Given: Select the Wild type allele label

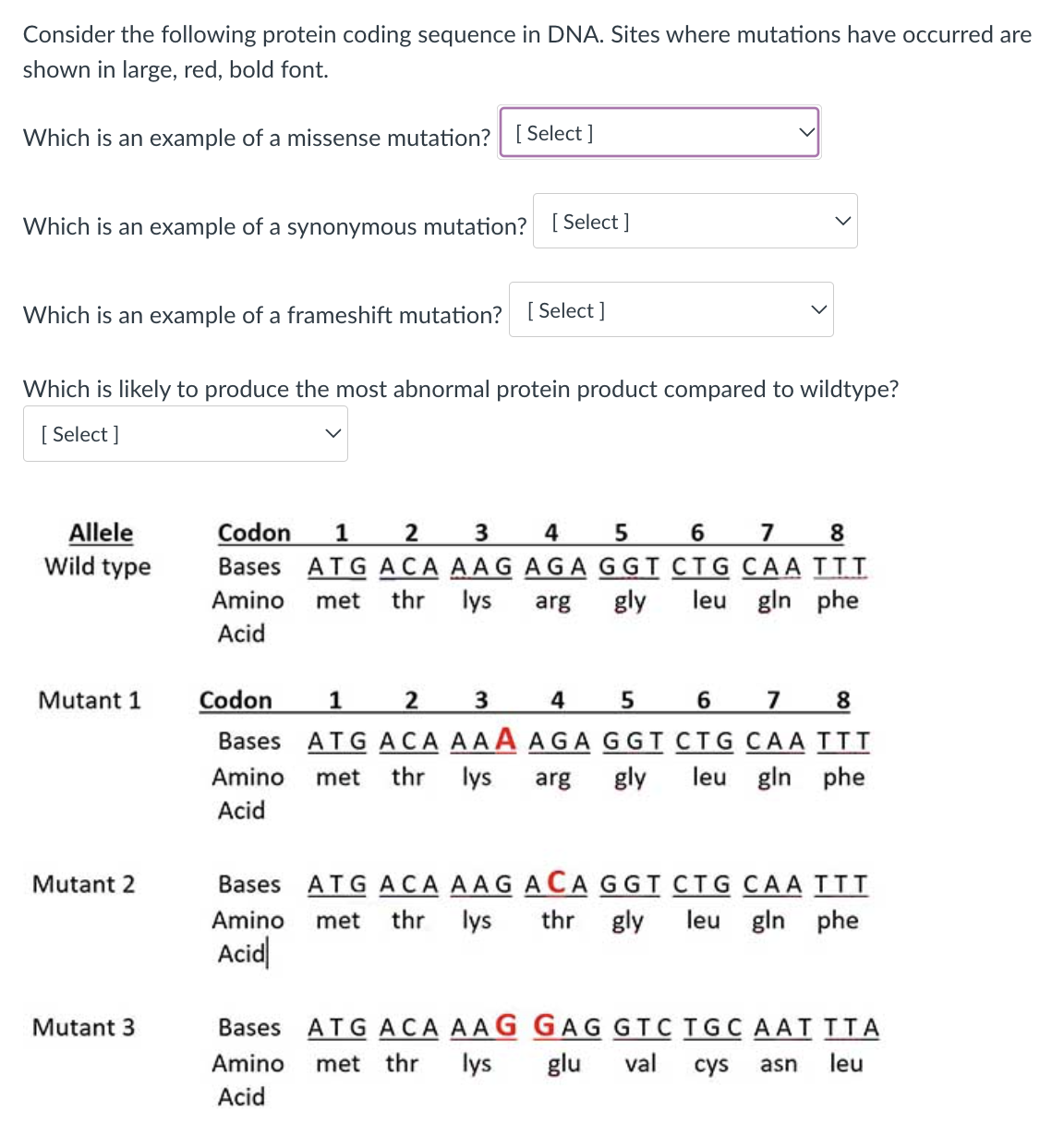Looking at the screenshot, I should point(100,567).
